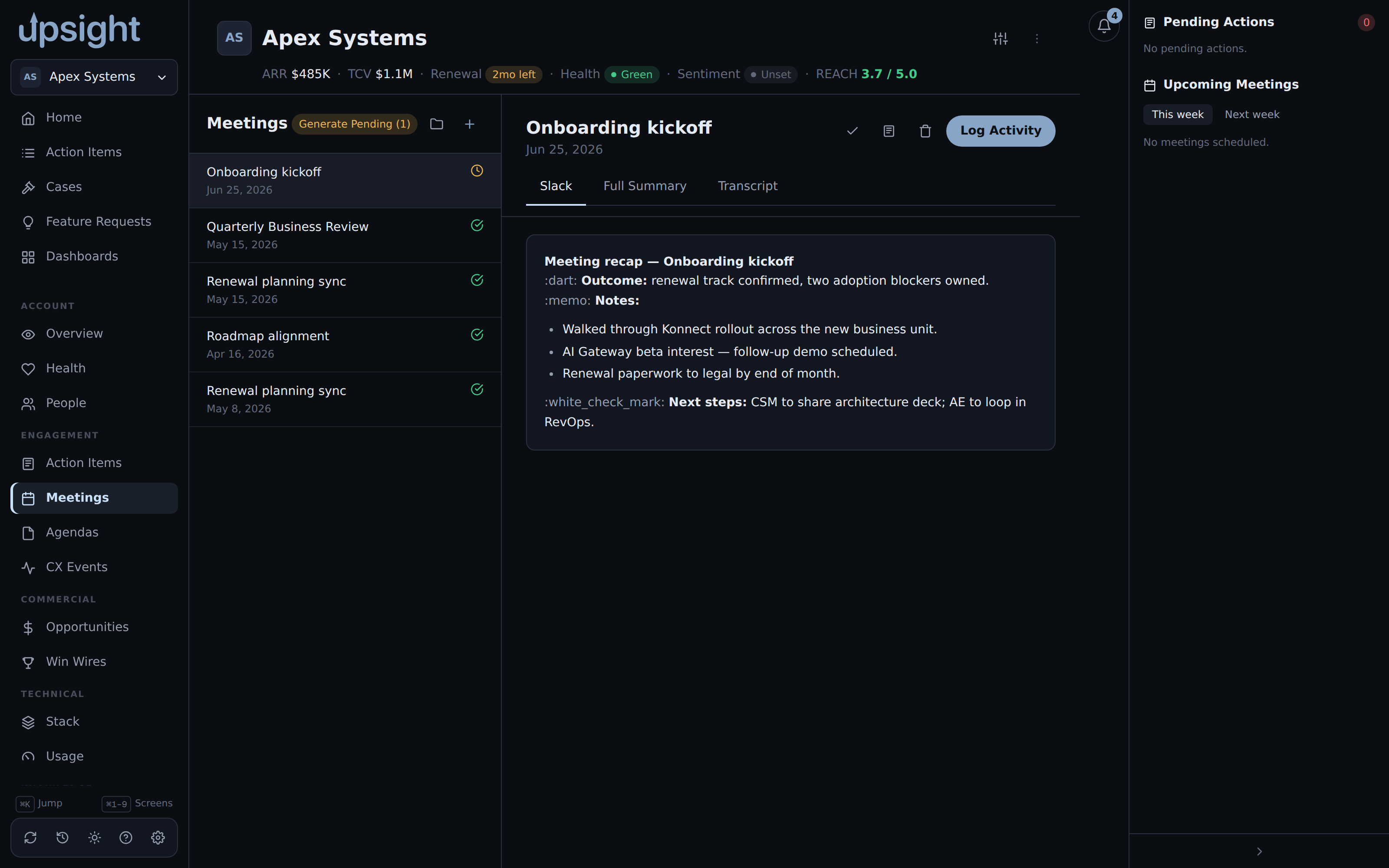Click the Health Green badge
Viewport: 1389px width, 868px height.
point(632,75)
